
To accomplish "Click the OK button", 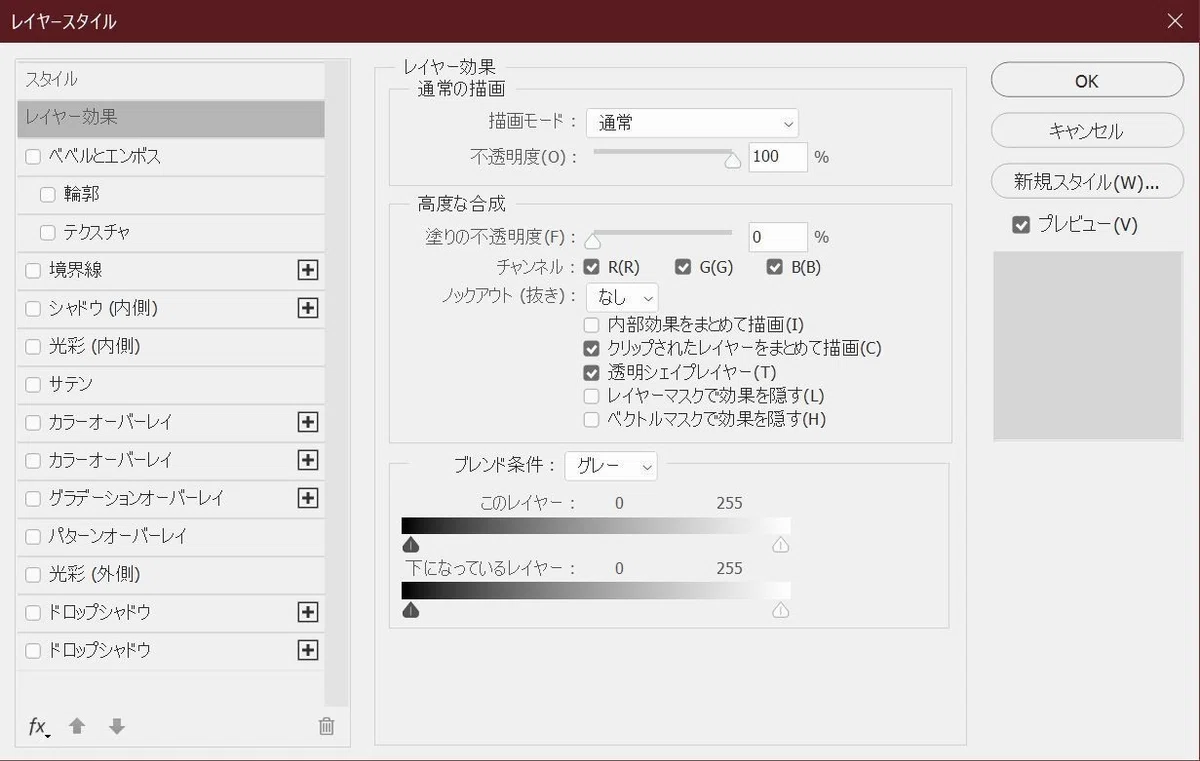I will click(x=1087, y=82).
